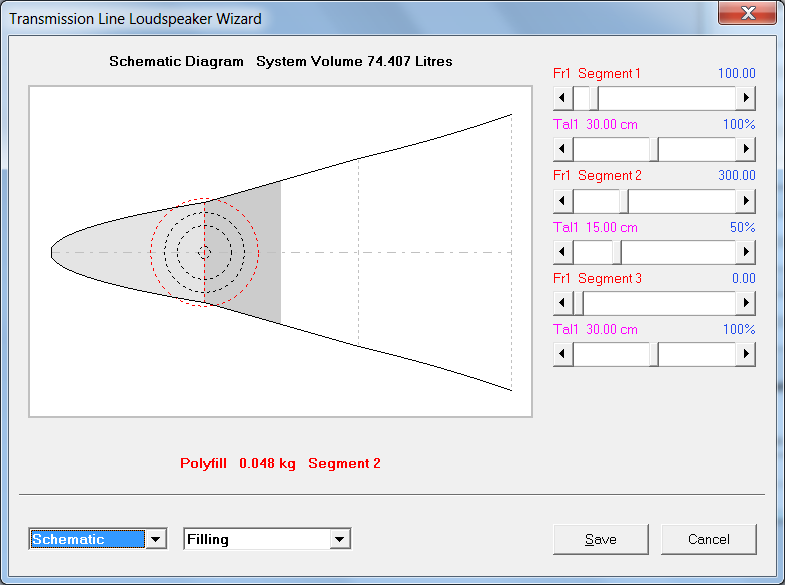785x585 pixels.
Task: Click the "Fr1 Segment 2" label
Action: click(x=597, y=176)
